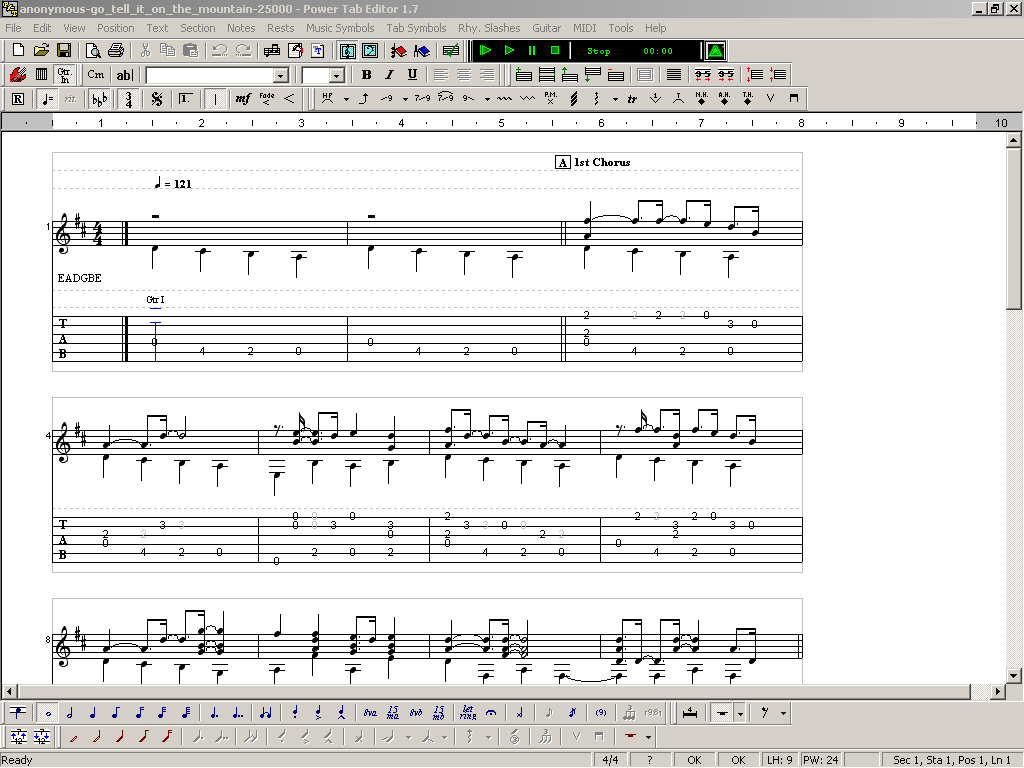Open the slide symbols dropdown arrow
Screen dimensions: 1024x768
tap(405, 99)
